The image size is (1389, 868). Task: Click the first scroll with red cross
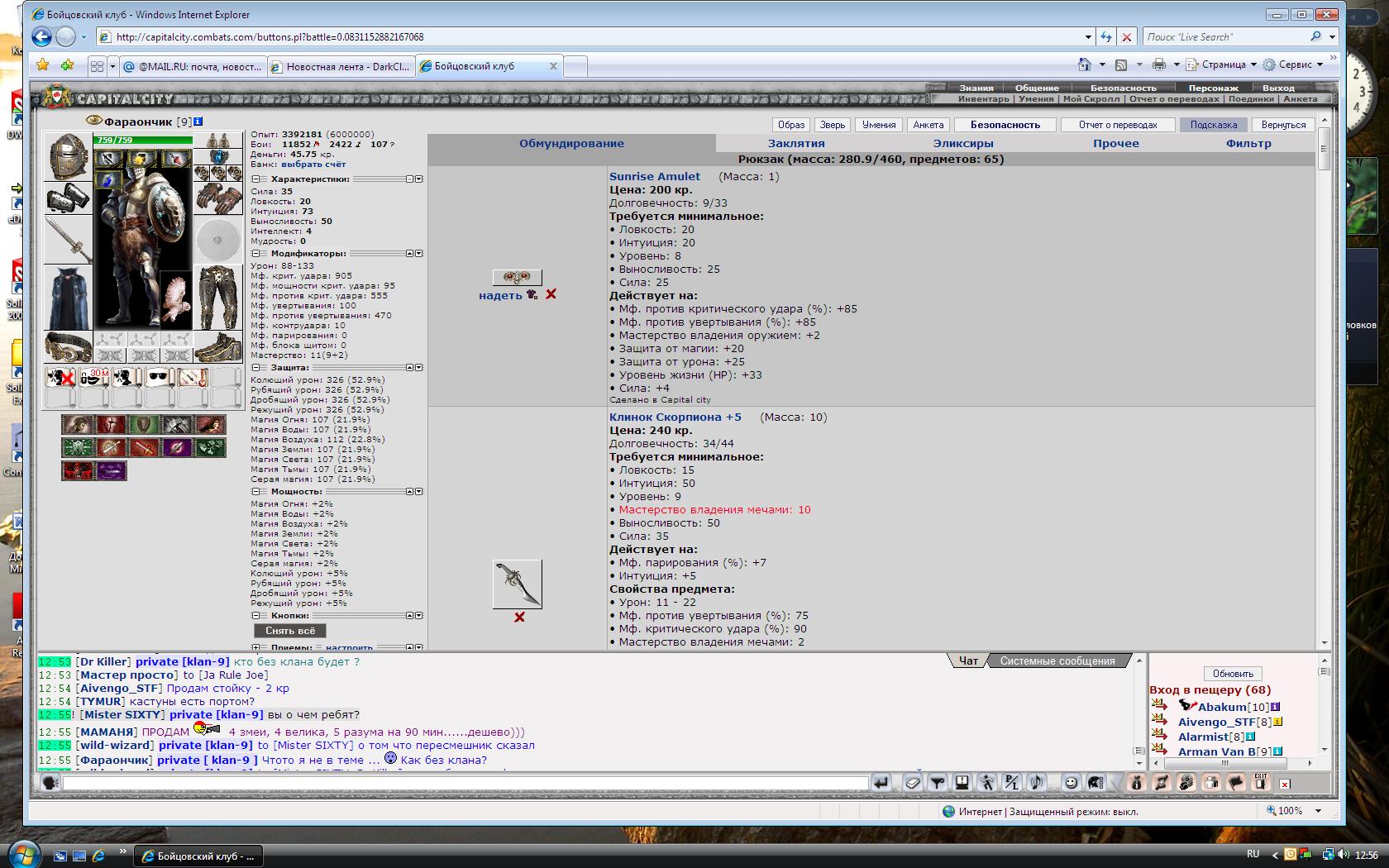tap(60, 377)
